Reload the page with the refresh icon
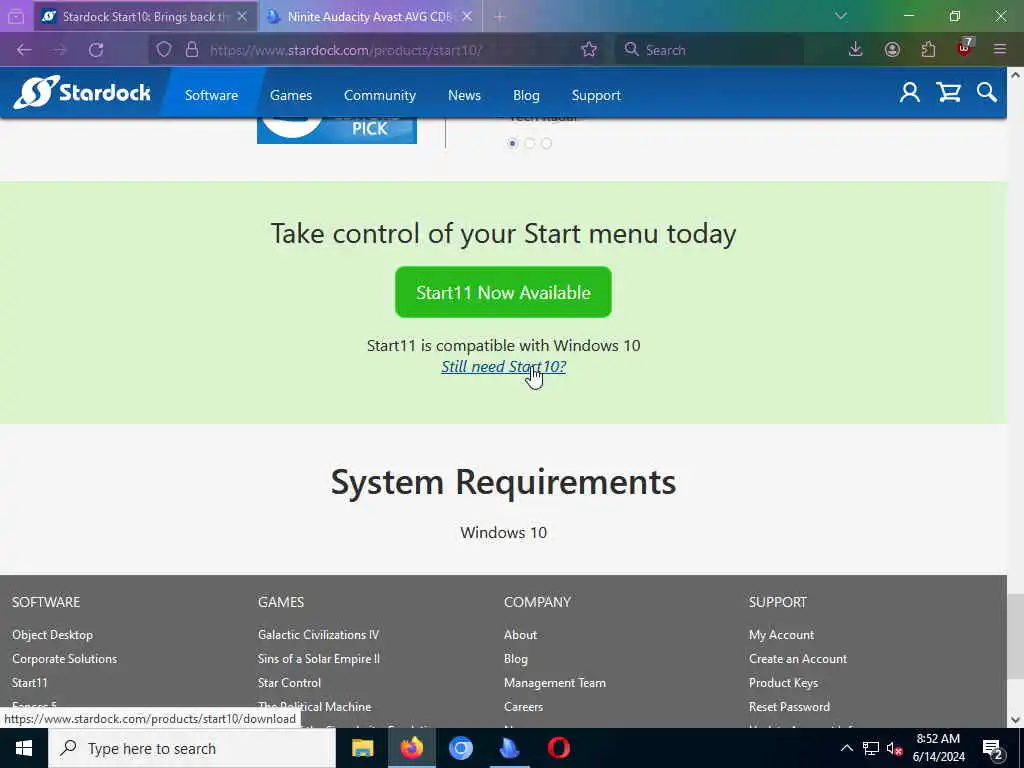Viewport: 1024px width, 768px height. (96, 50)
